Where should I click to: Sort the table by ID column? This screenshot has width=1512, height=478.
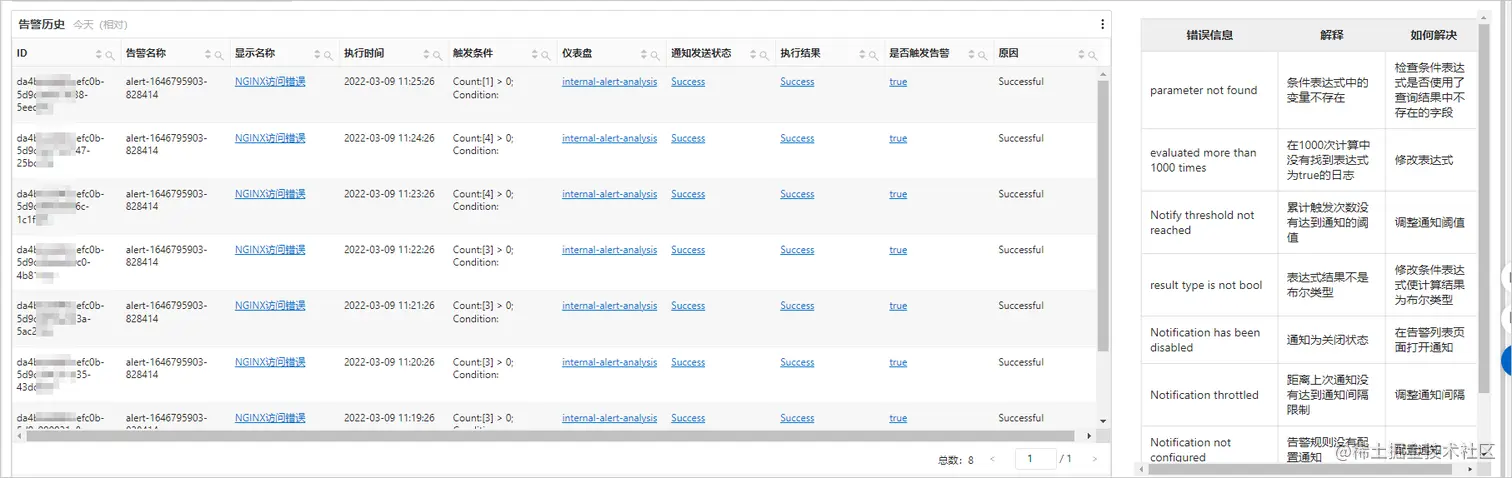point(99,54)
